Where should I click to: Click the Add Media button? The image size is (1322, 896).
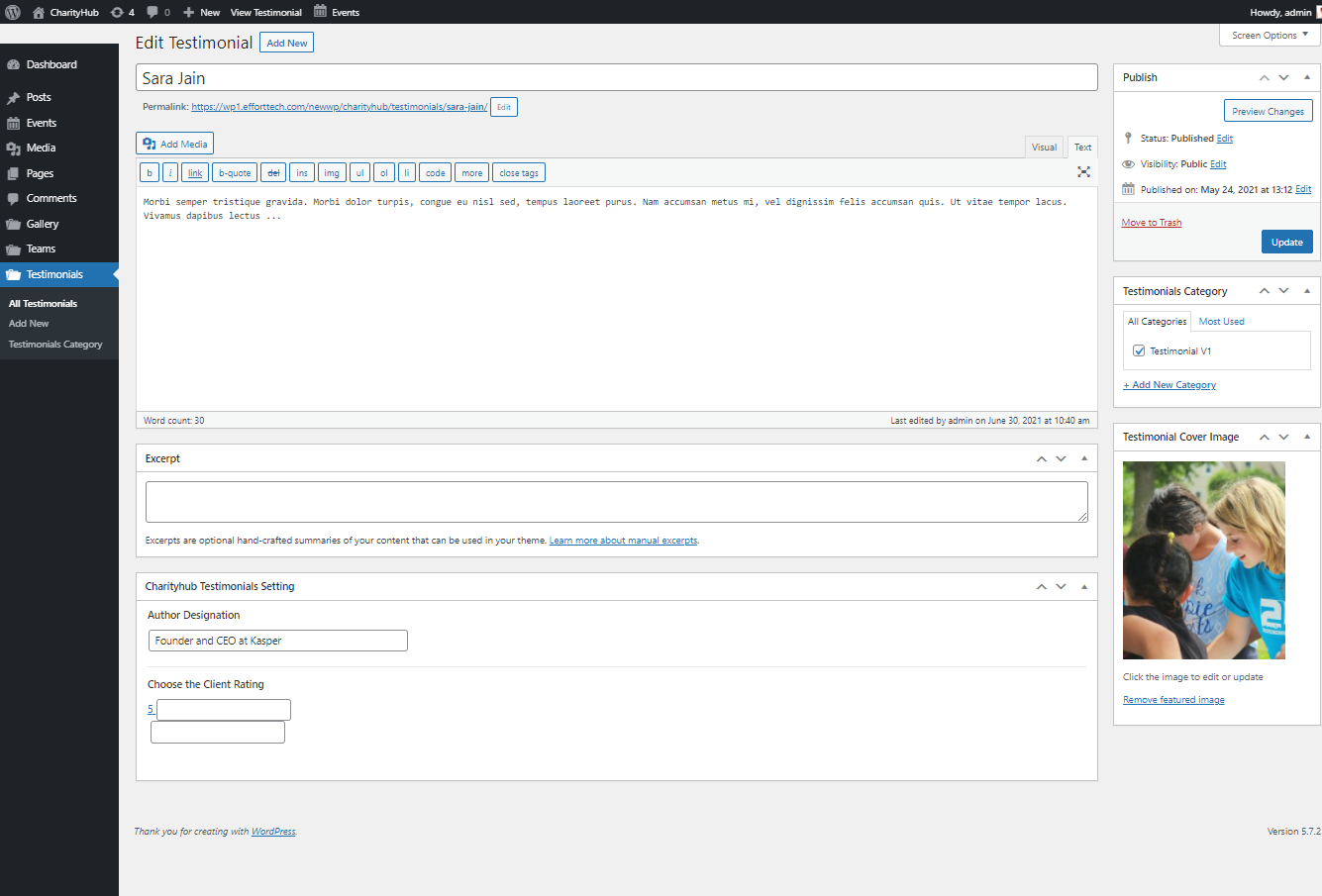click(174, 144)
